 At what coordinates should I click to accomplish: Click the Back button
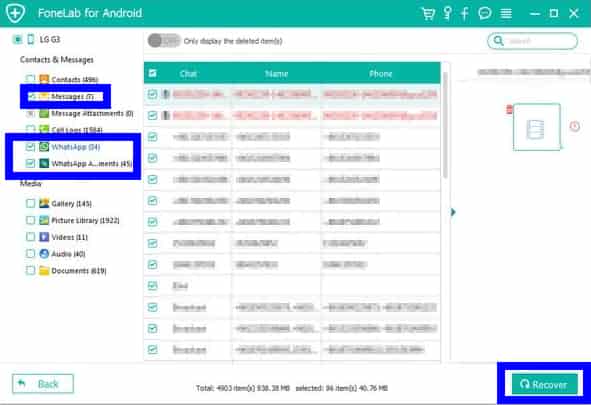[43, 384]
